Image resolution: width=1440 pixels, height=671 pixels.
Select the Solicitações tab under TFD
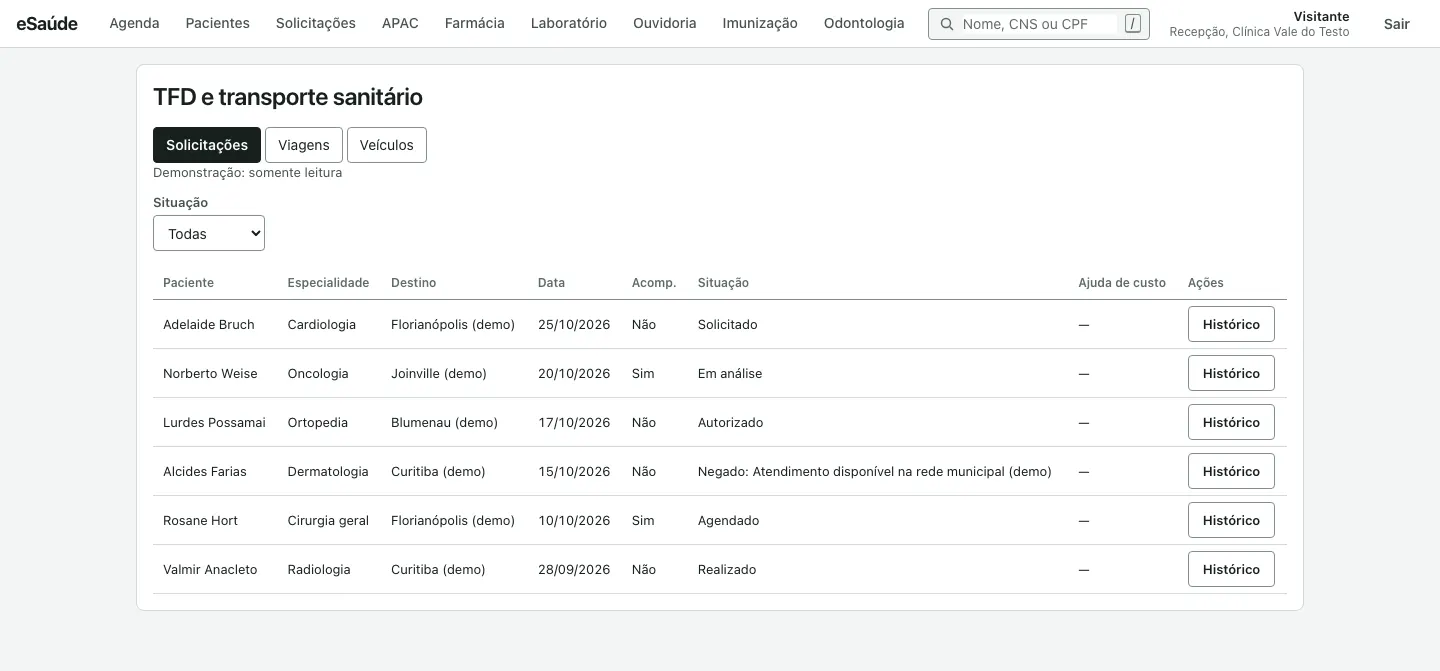(207, 145)
